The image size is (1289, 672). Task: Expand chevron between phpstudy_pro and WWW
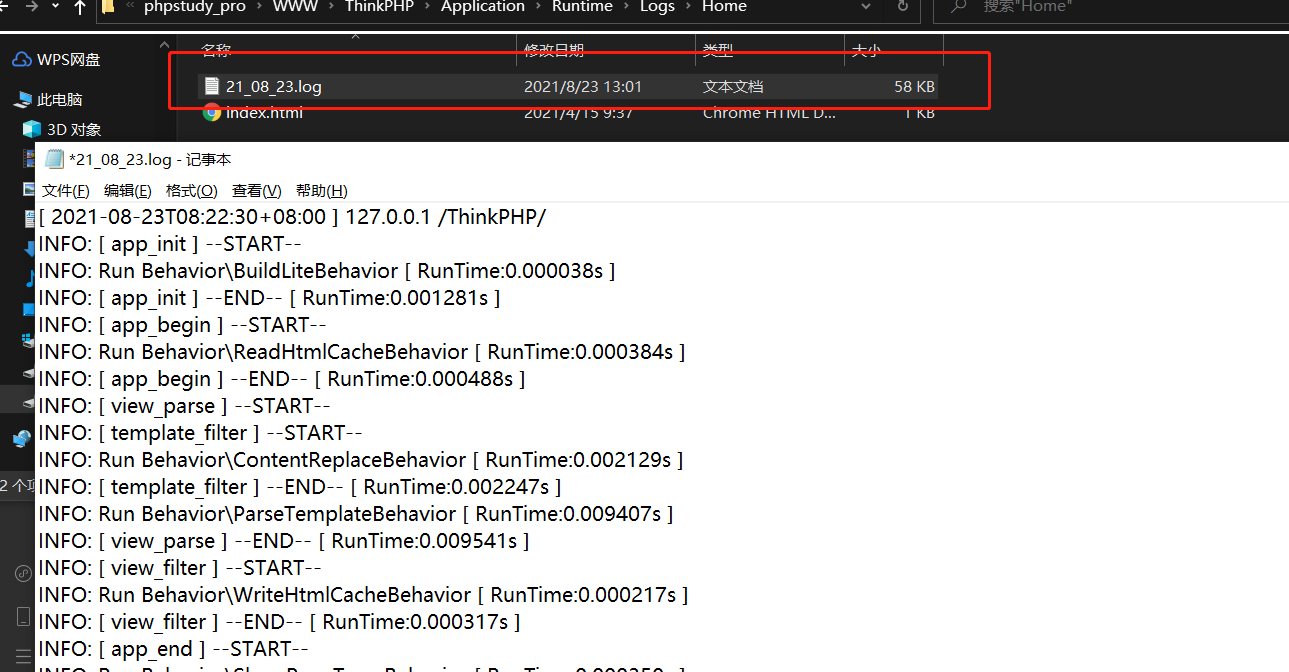259,6
